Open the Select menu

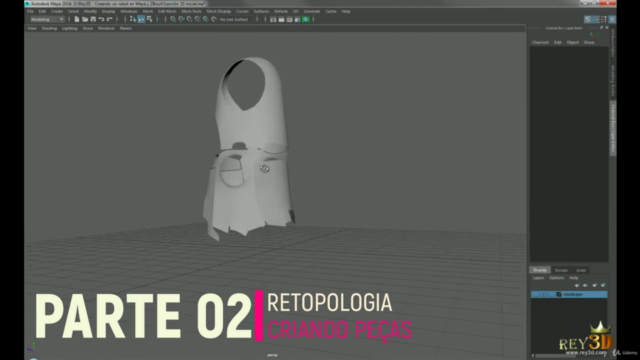[73, 11]
